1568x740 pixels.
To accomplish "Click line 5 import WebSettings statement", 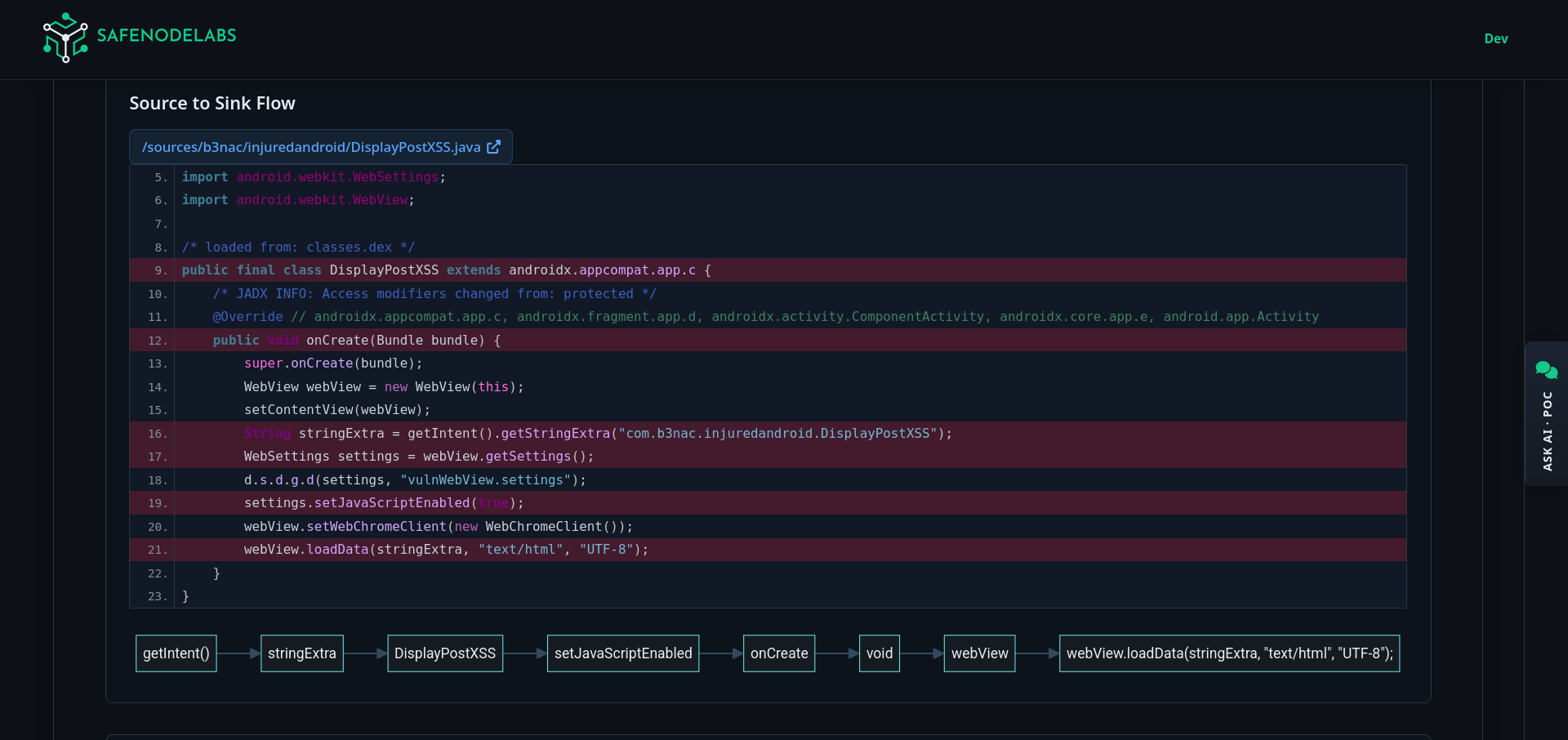I will click(314, 177).
